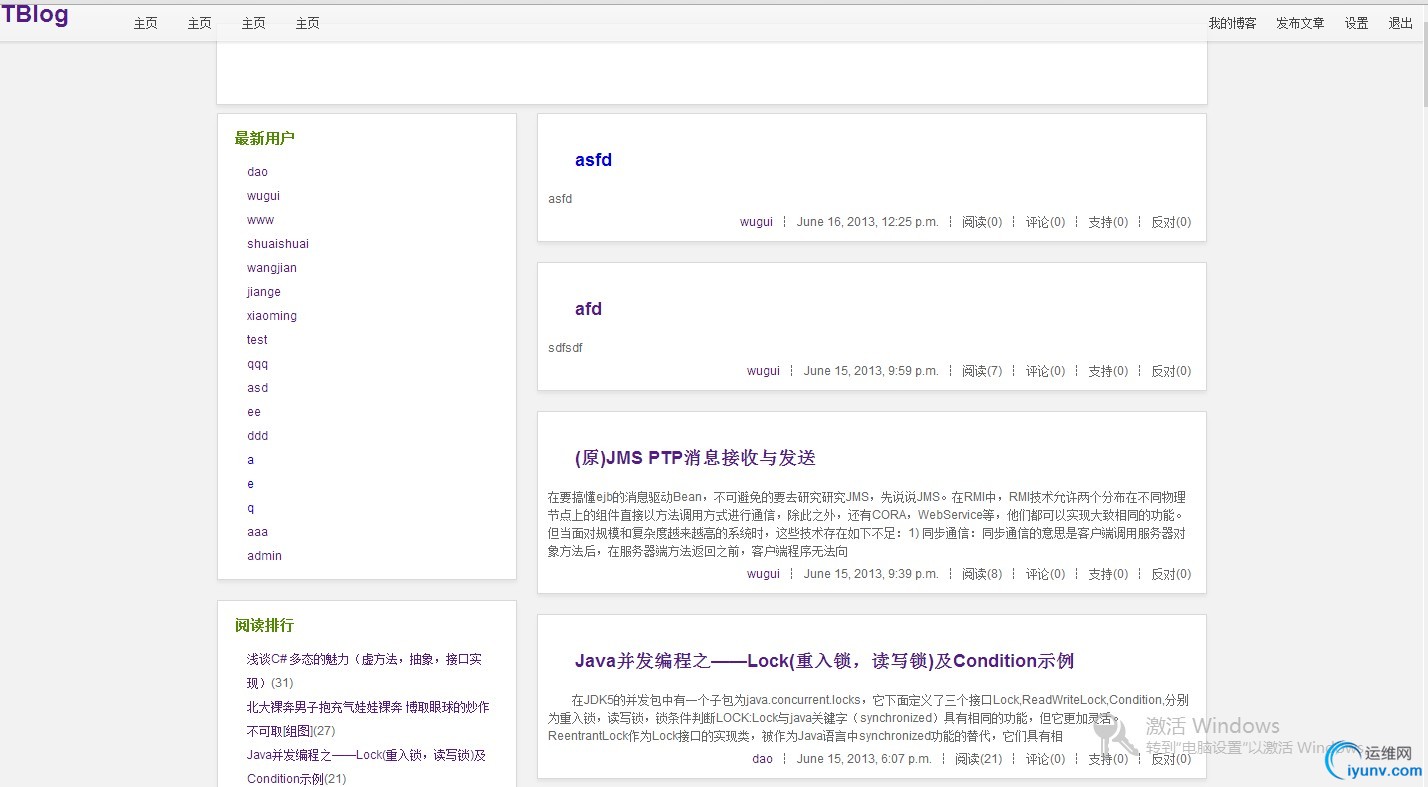Go to 发布文章 to publish a post

tap(1300, 23)
